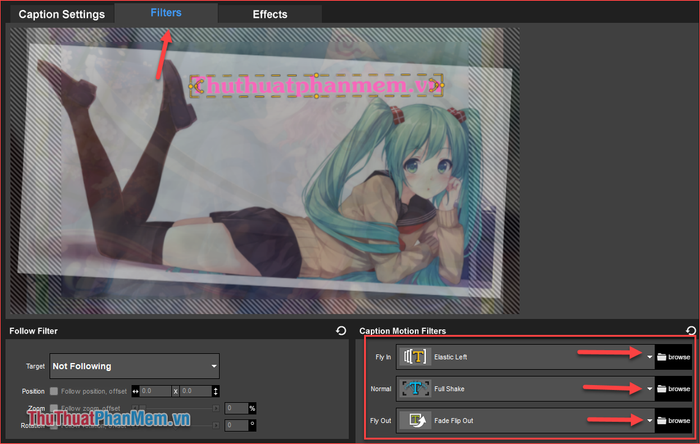Click the zoom slider right arrow
The height and width of the screenshot is (444, 700).
[x=216, y=408]
